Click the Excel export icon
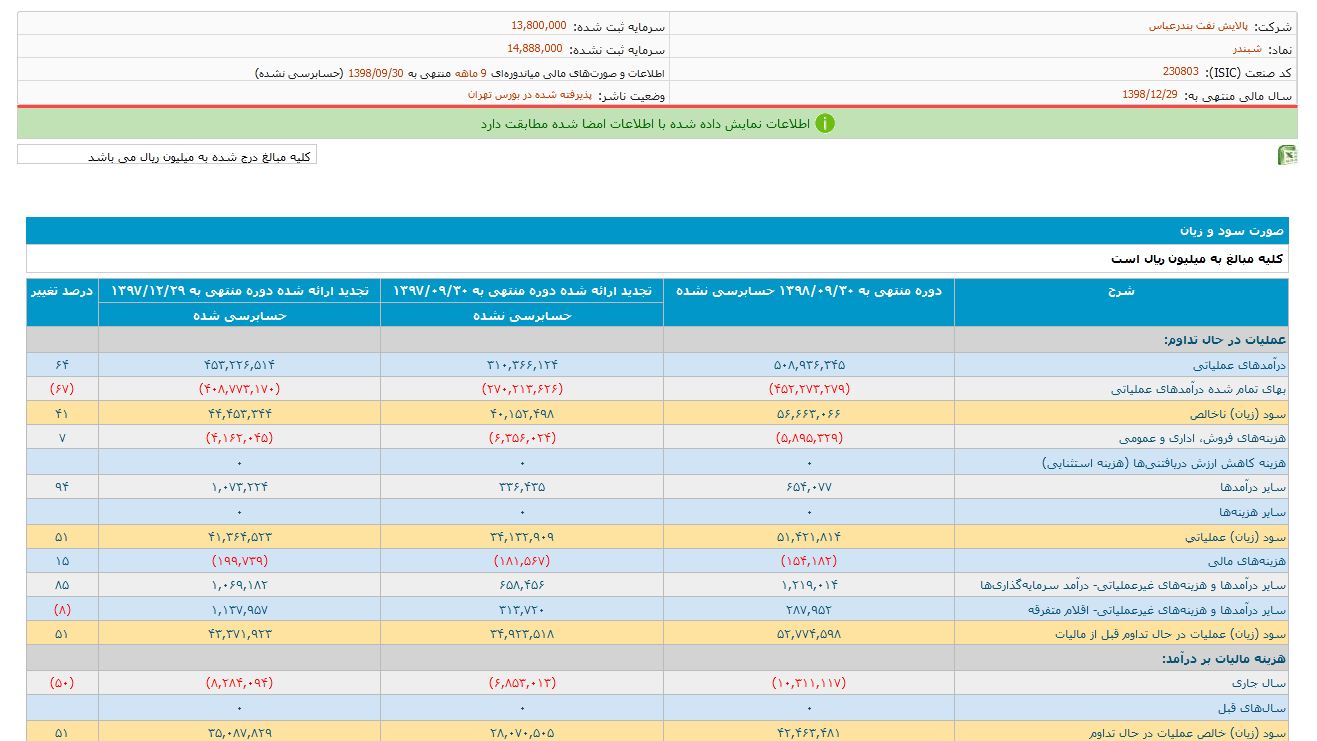This screenshot has width=1317, height=741. [1287, 155]
